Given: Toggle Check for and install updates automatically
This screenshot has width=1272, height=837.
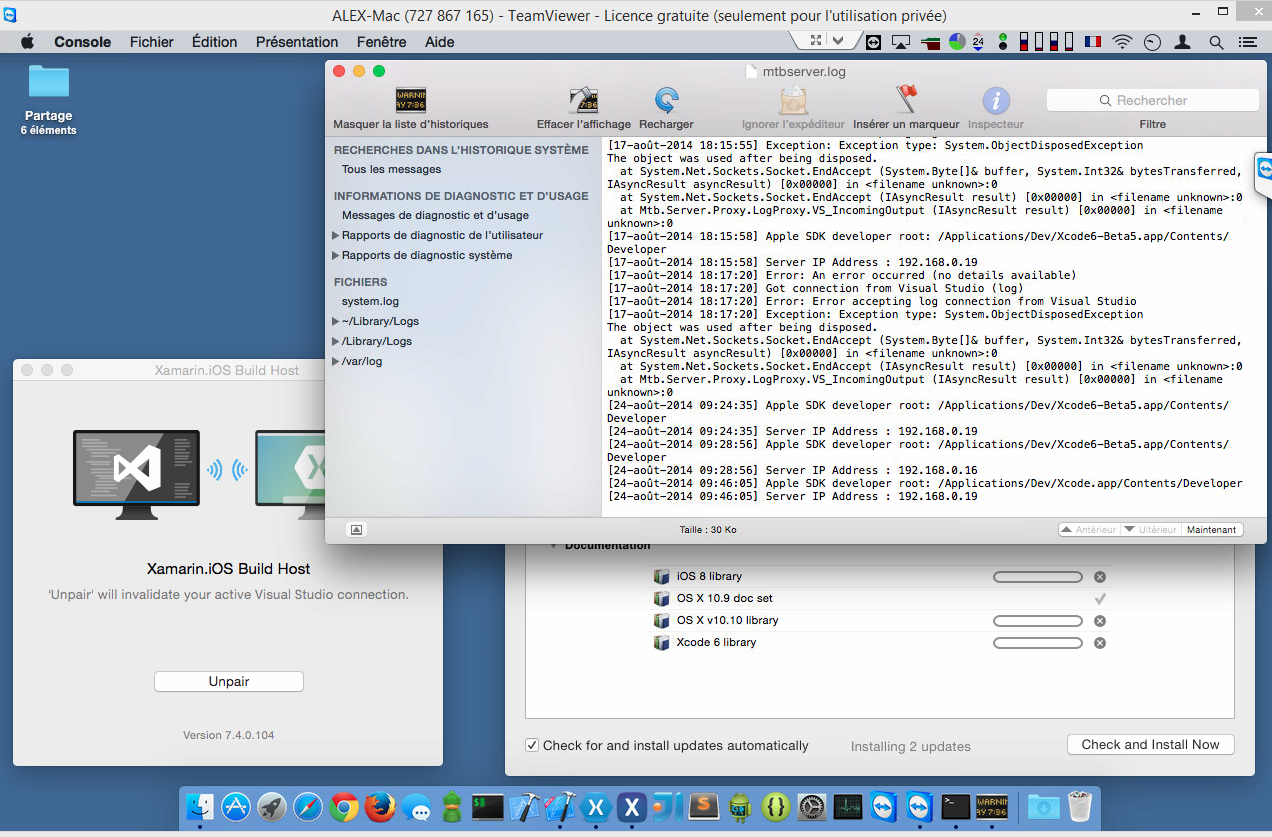Looking at the screenshot, I should 533,745.
